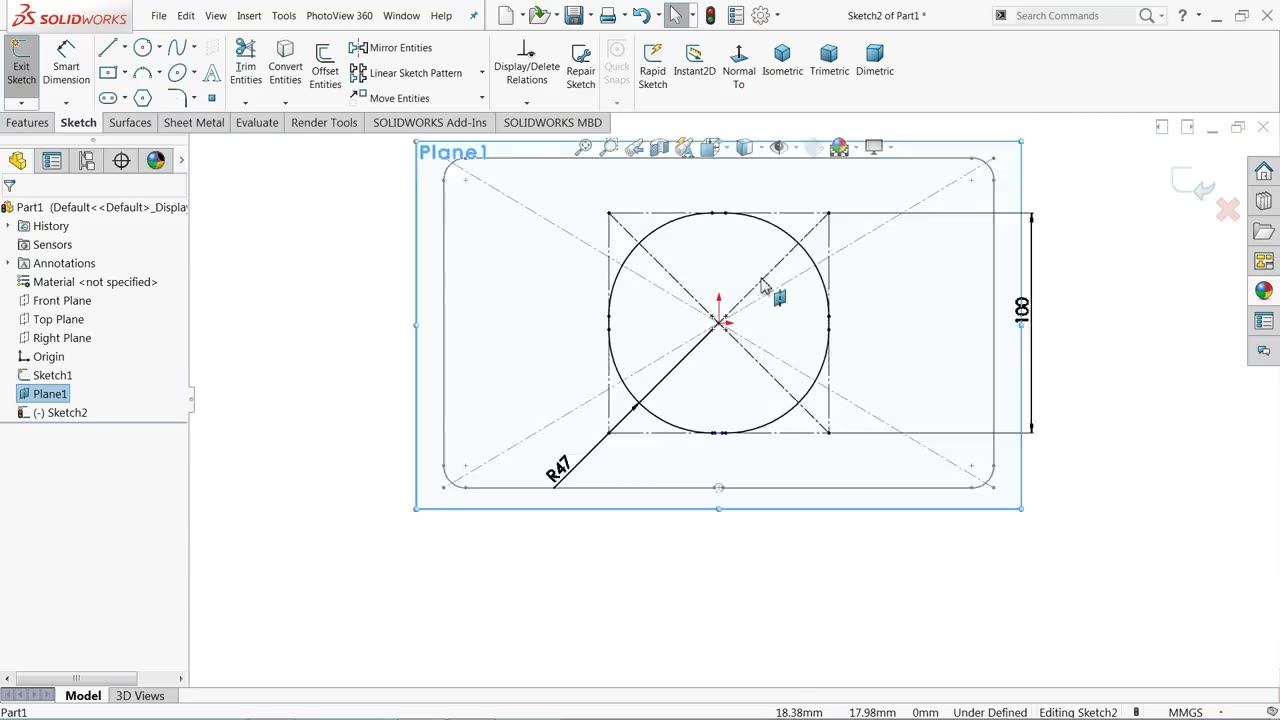Click the Repair Sketch tool
This screenshot has height=720, width=1280.
click(581, 66)
